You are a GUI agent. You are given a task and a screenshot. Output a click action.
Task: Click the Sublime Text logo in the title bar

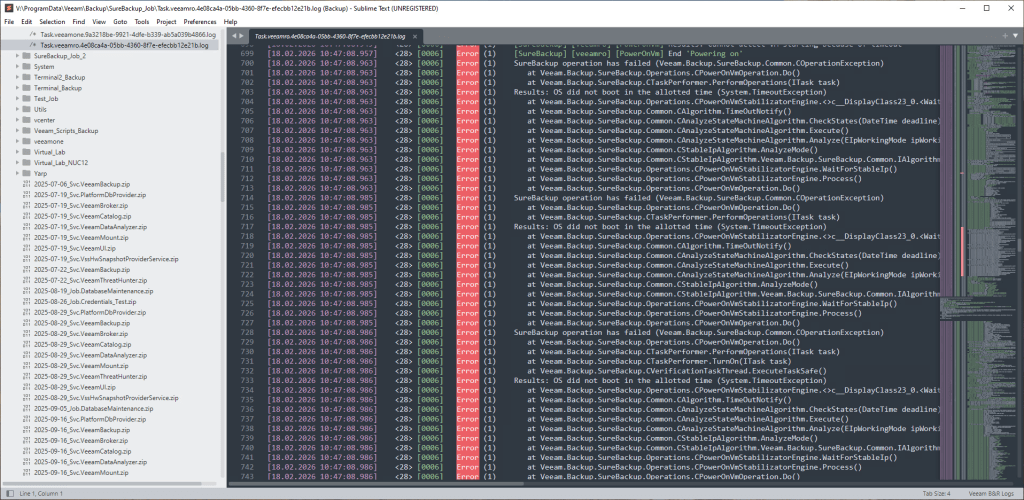point(8,7)
